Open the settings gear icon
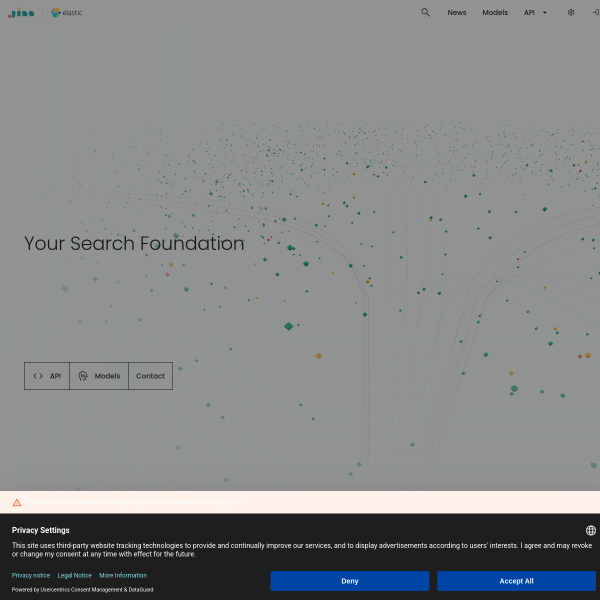 click(x=571, y=13)
